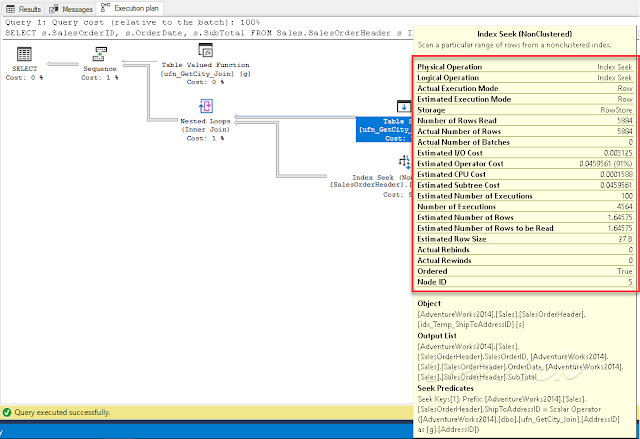Click the Seek Predicates section heading
640x439 pixels.
(x=445, y=388)
